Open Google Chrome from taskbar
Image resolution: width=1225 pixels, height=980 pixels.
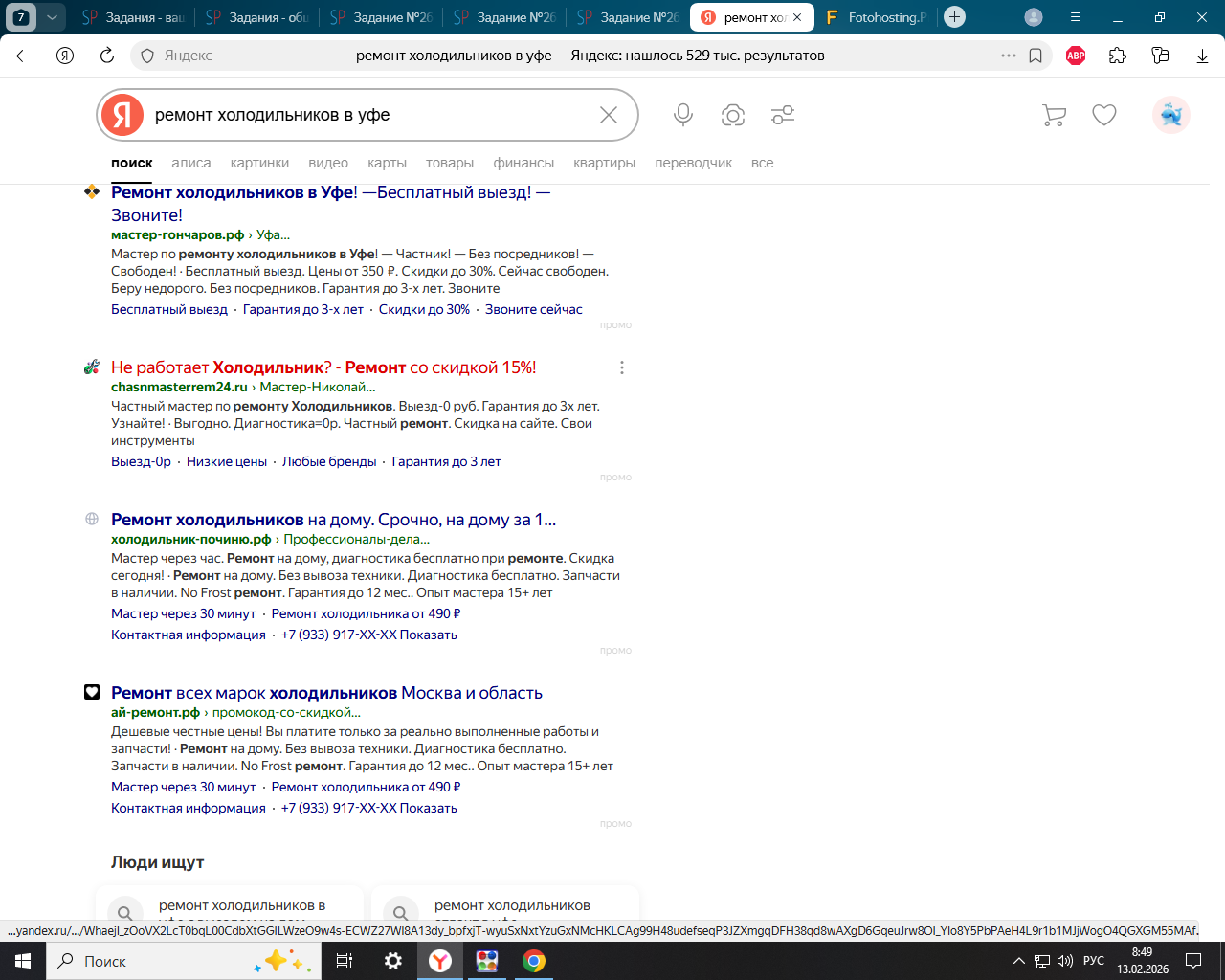(534, 961)
